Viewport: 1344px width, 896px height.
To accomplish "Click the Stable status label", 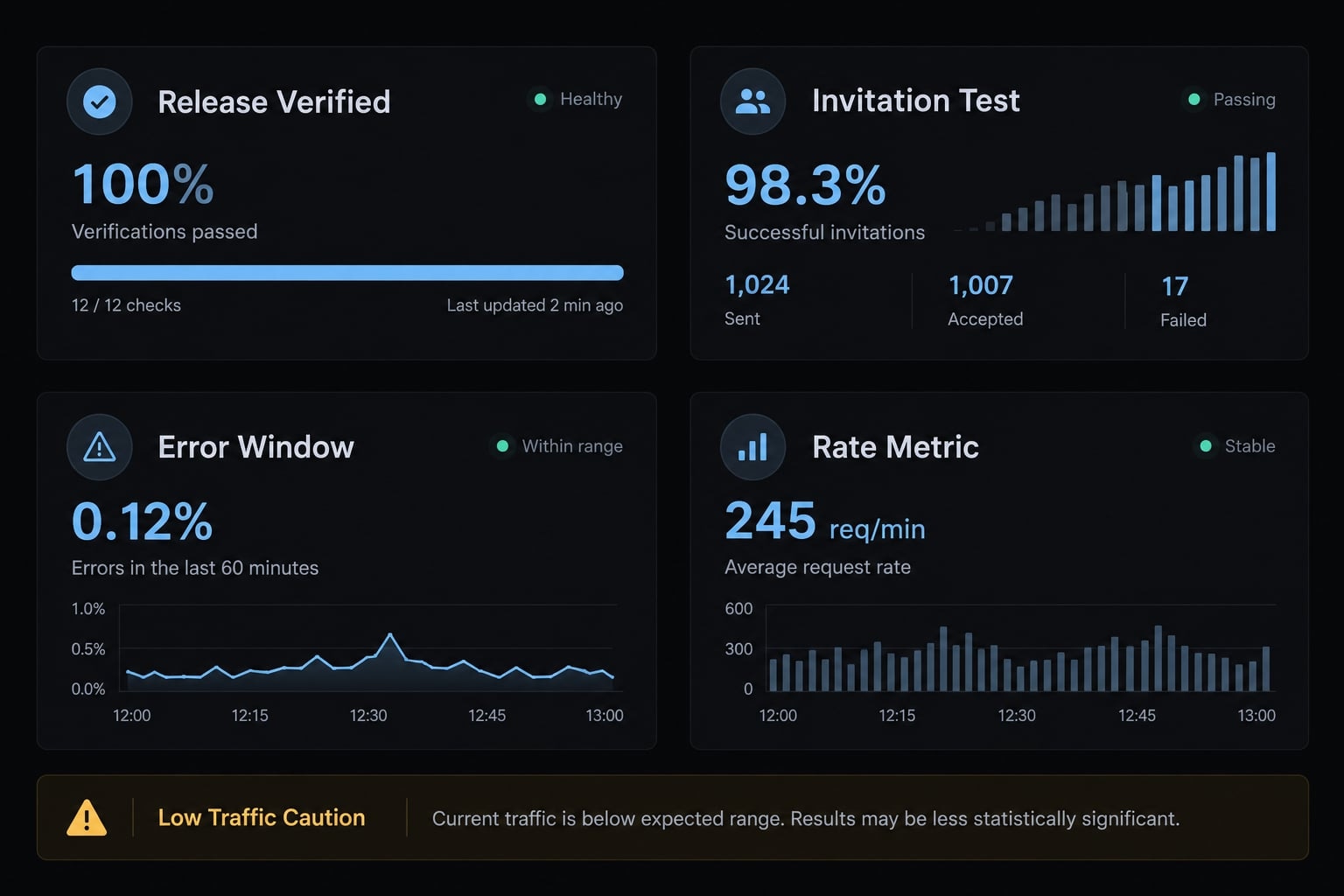I will pos(1249,446).
